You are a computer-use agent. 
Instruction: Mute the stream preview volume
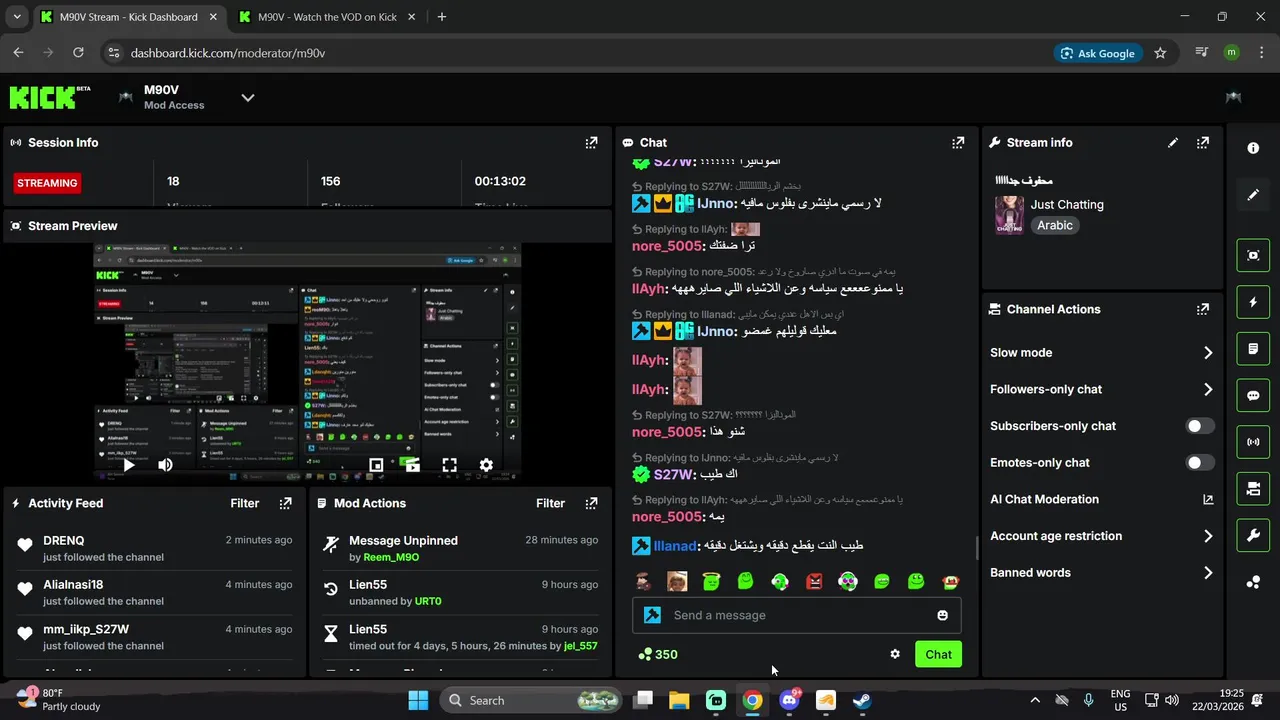click(165, 465)
